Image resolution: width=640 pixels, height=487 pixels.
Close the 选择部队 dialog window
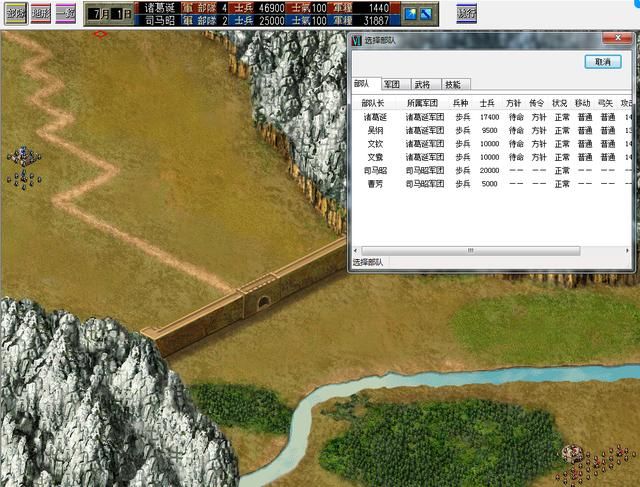[x=618, y=39]
